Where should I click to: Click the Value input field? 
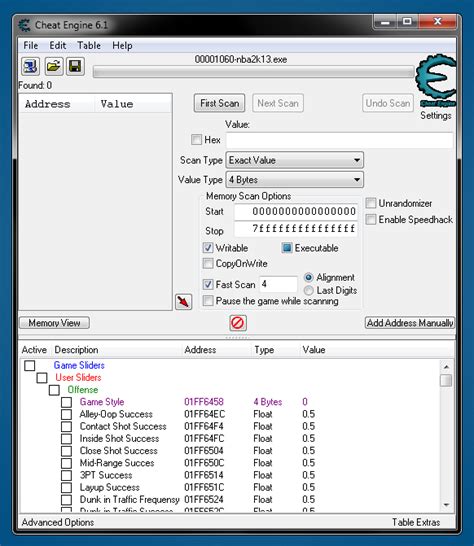point(340,140)
